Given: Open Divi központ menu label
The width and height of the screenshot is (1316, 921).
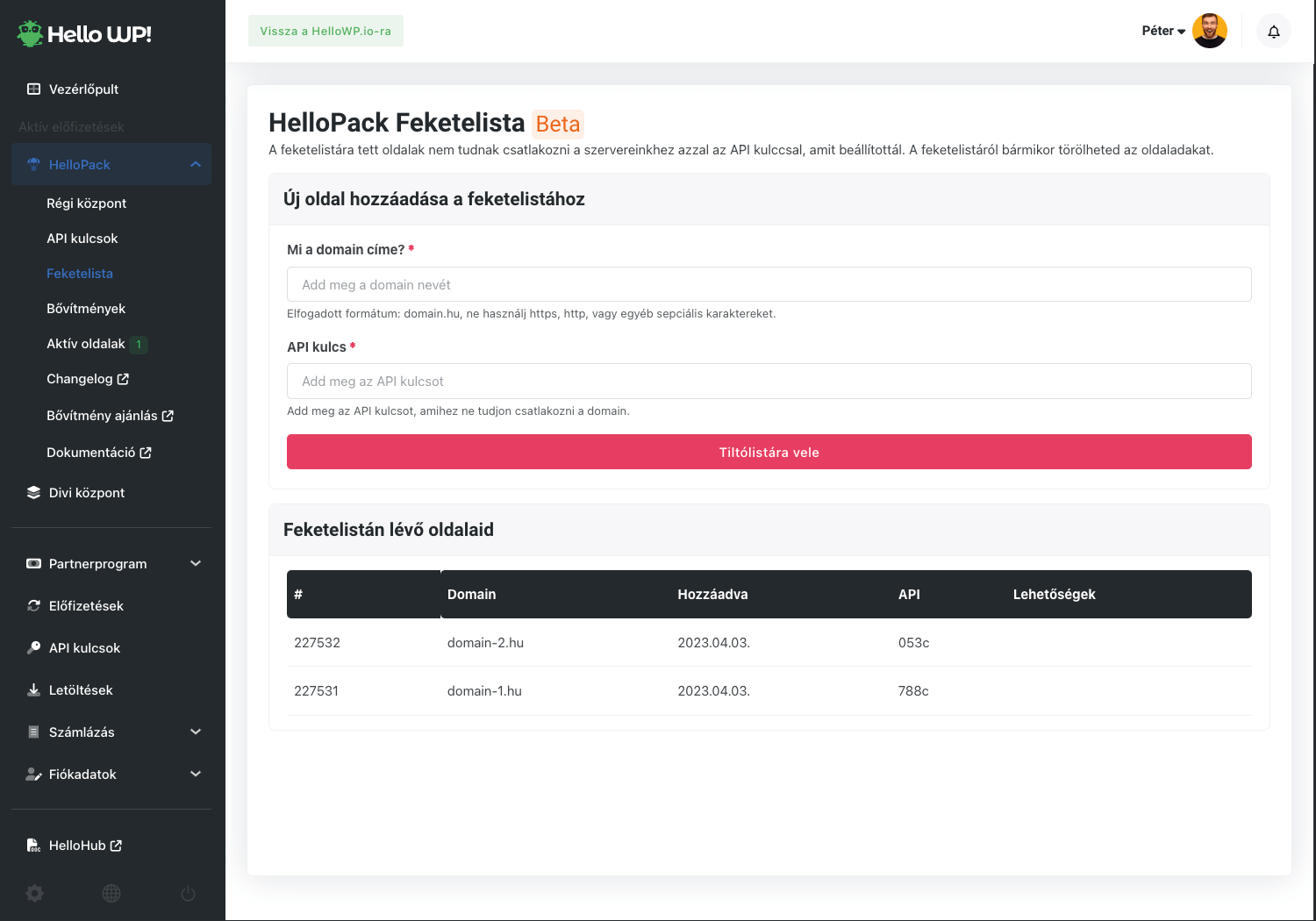Looking at the screenshot, I should (87, 492).
